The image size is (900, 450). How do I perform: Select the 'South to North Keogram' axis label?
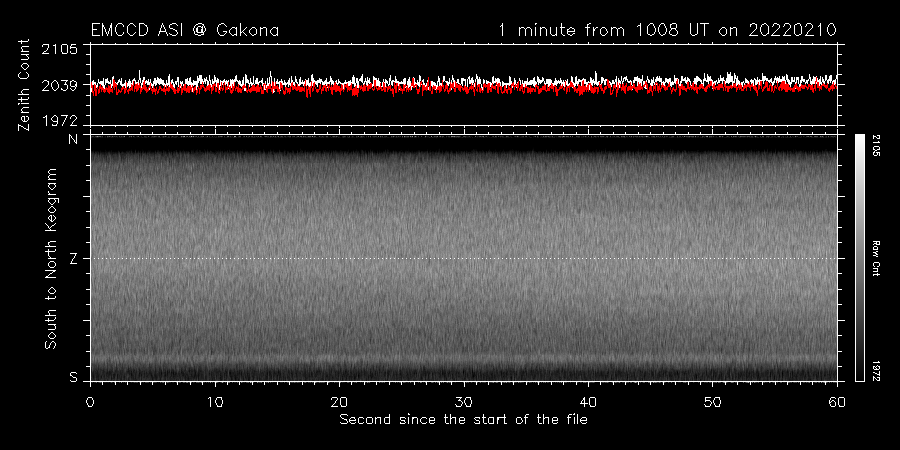[51, 258]
